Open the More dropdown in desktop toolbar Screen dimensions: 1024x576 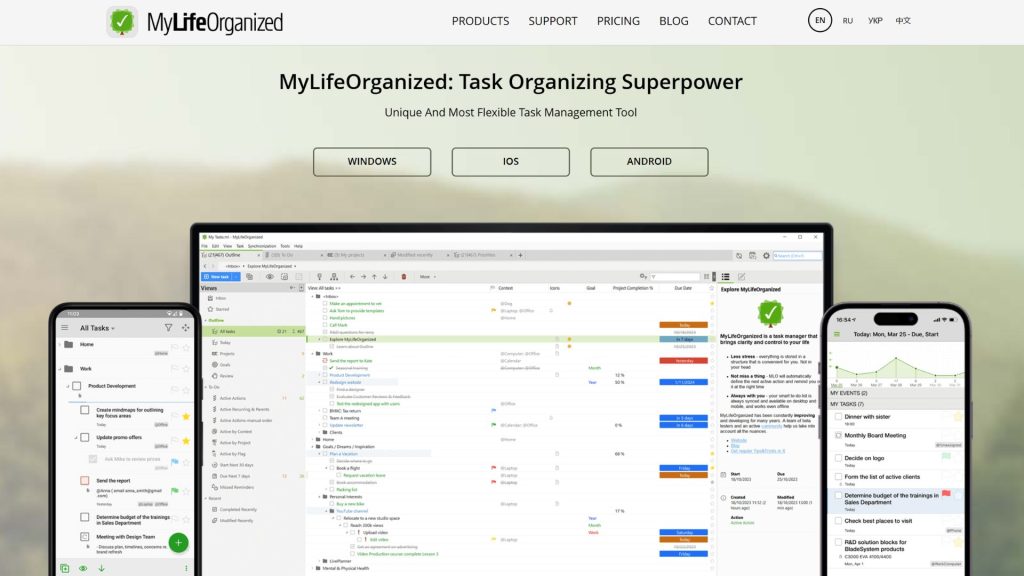[427, 277]
